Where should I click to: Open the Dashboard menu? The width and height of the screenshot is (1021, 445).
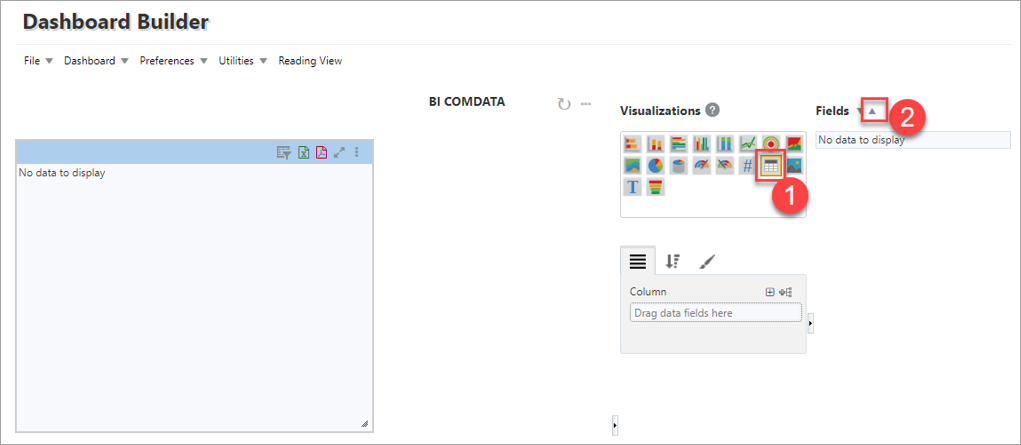click(x=96, y=61)
